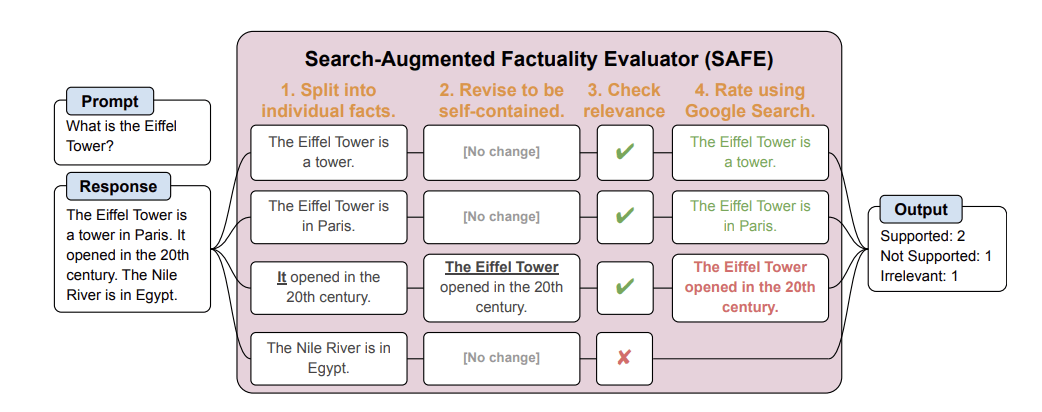Click the green-text "The Eiffel Tower is in Paris." rating box
Viewport: 1042px width, 412px height.
(750, 216)
